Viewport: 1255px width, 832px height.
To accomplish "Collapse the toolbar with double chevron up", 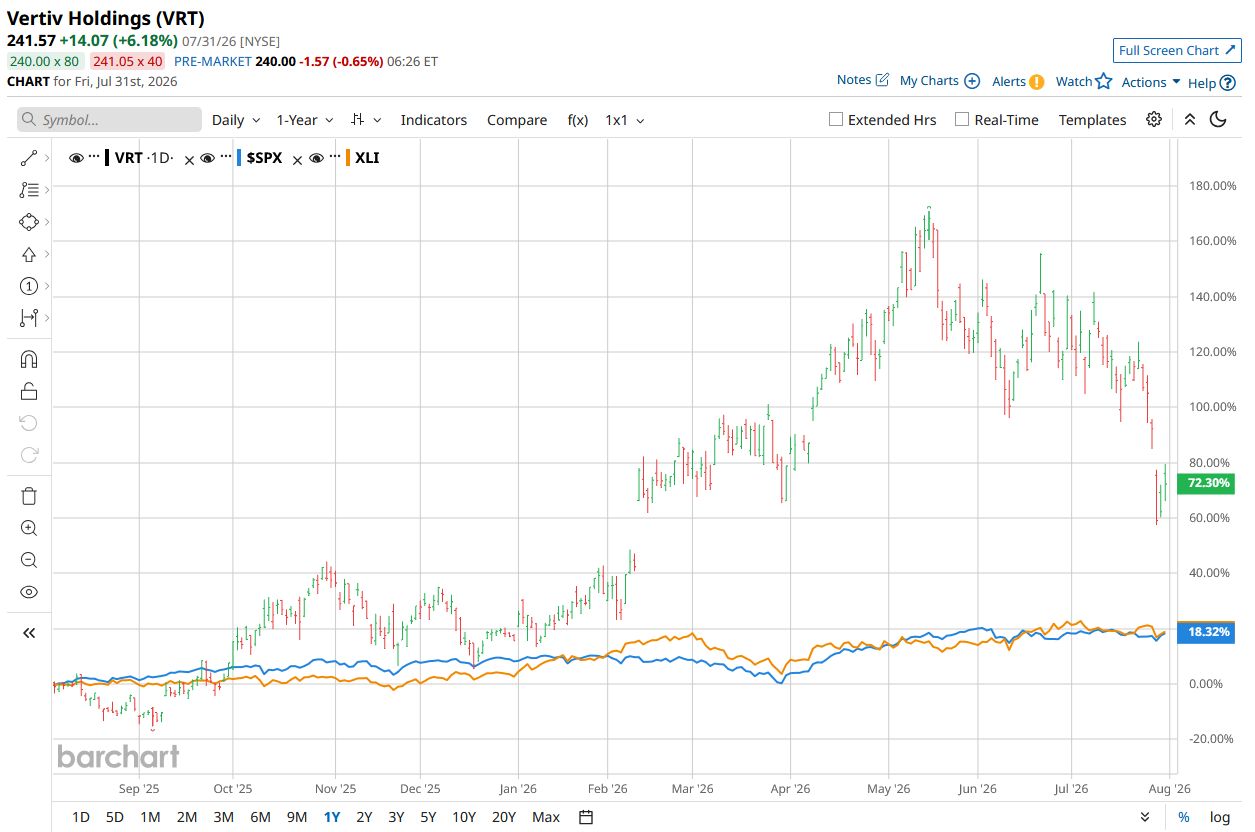I will click(x=1189, y=119).
